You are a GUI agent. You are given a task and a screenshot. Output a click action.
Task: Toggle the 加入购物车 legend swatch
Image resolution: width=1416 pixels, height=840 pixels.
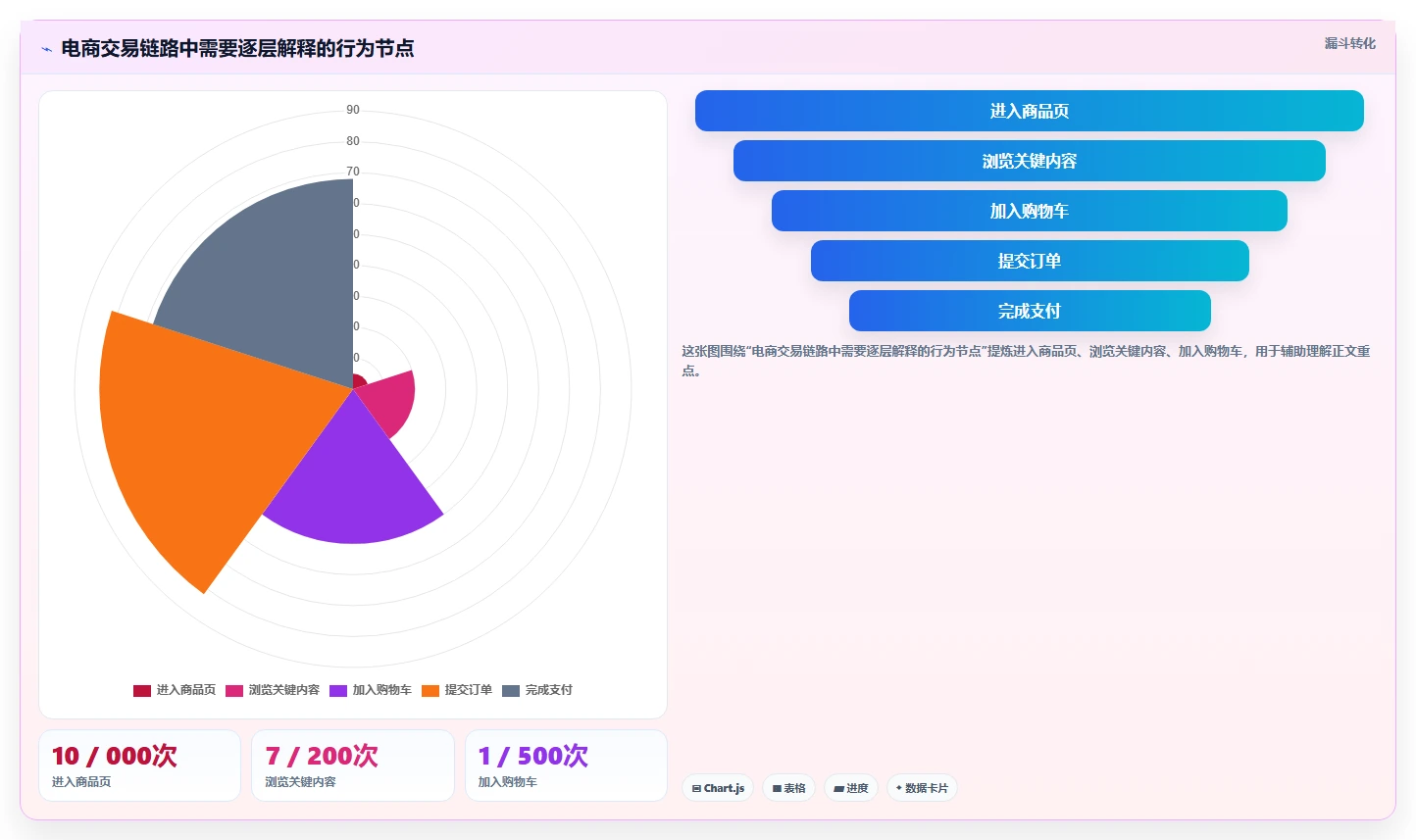tap(338, 691)
